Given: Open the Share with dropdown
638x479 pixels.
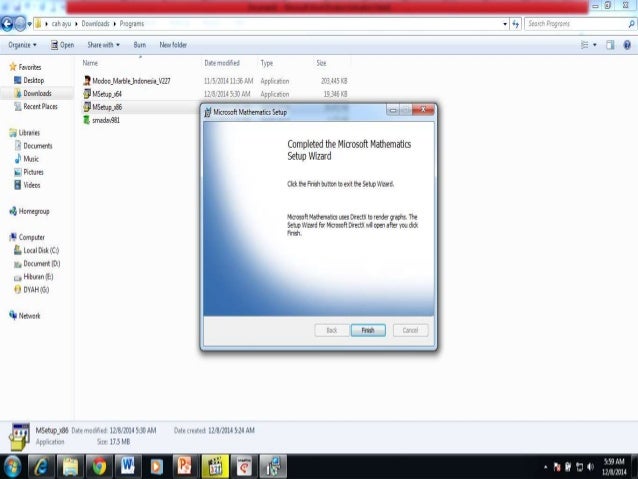Looking at the screenshot, I should tap(103, 45).
